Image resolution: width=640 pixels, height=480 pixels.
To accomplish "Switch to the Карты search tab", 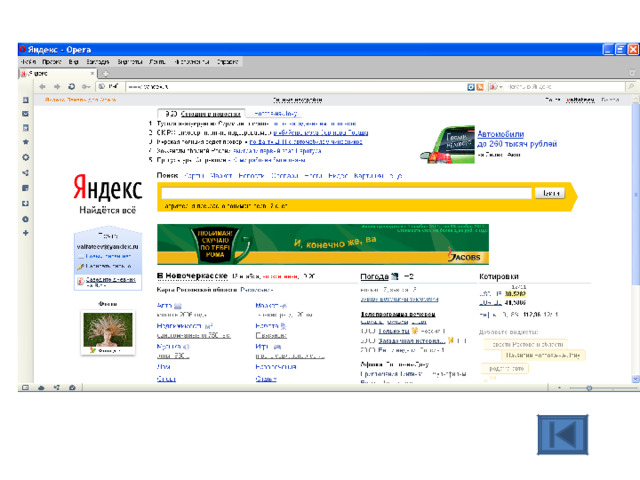I will (x=194, y=176).
